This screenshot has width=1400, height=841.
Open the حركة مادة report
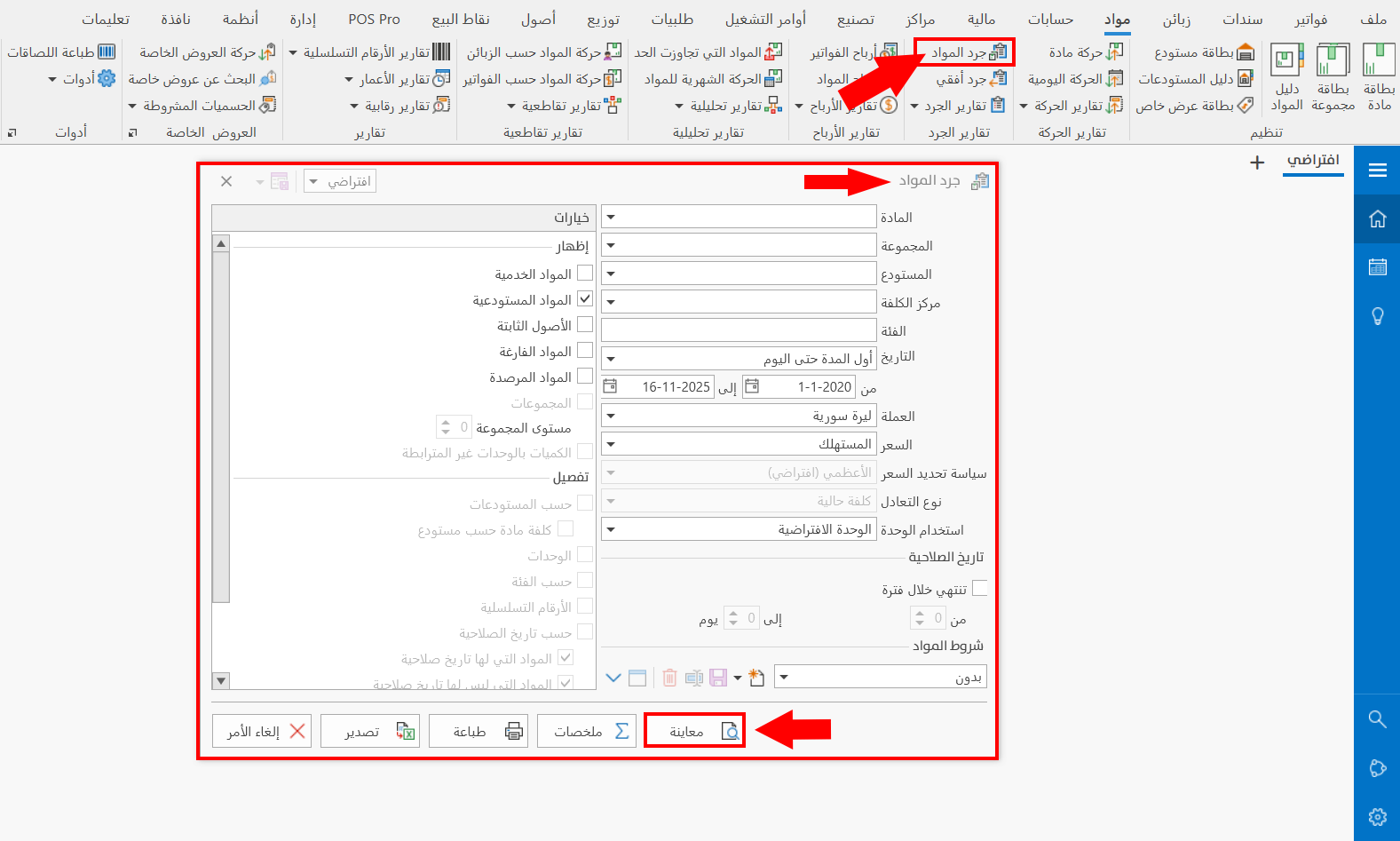click(1086, 52)
